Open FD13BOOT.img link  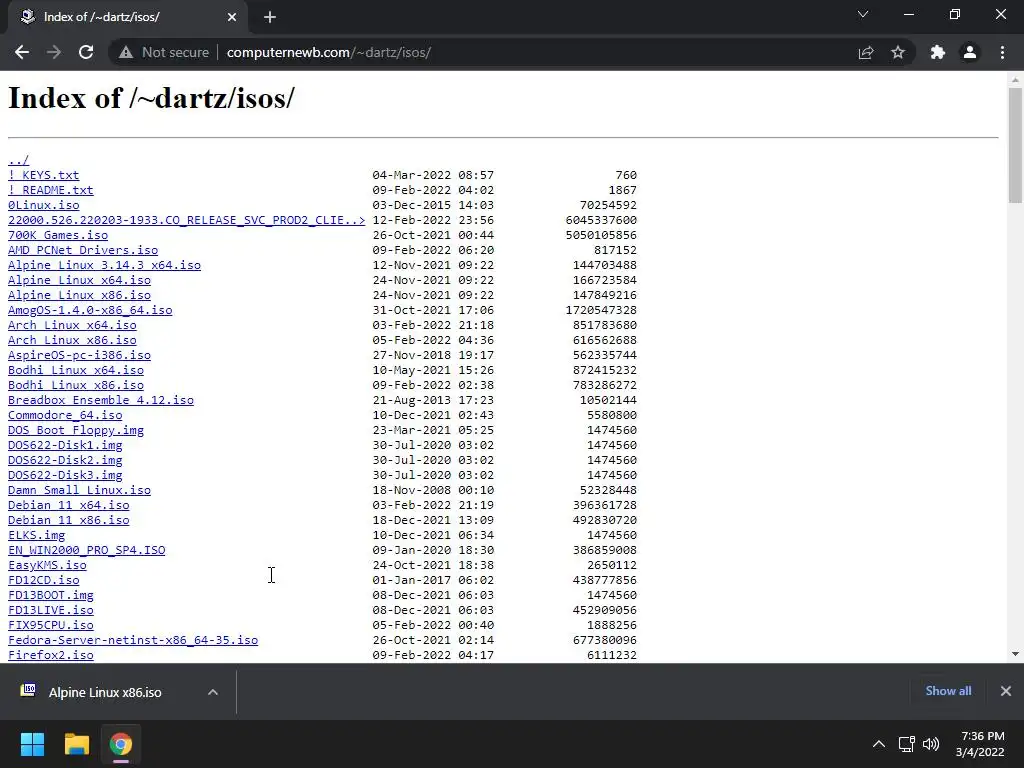(51, 596)
